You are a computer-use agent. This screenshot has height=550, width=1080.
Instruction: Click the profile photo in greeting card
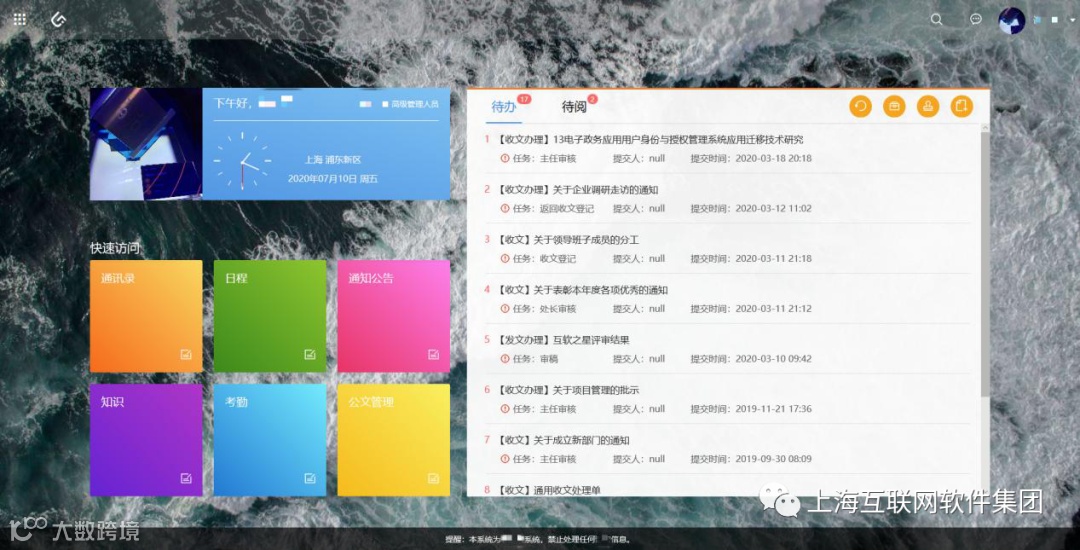tap(146, 144)
